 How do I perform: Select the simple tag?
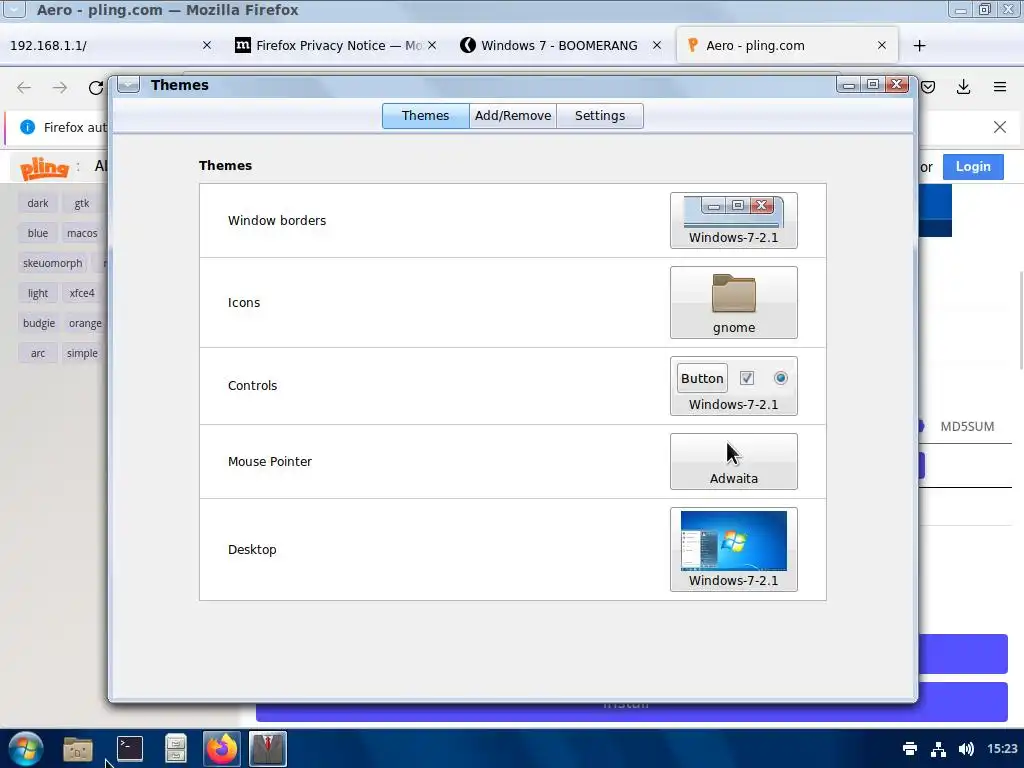click(x=82, y=353)
